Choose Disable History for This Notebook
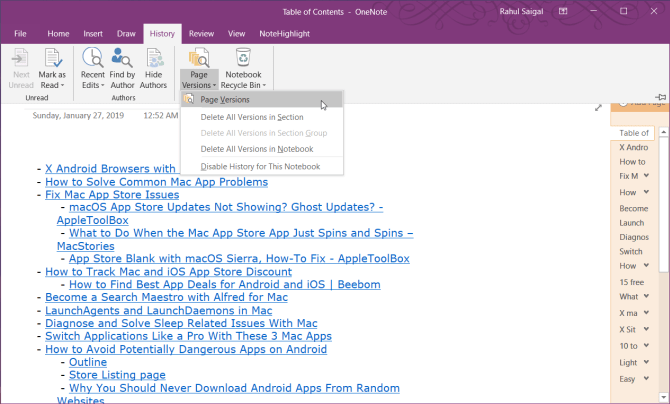Image resolution: width=670 pixels, height=404 pixels. point(260,166)
